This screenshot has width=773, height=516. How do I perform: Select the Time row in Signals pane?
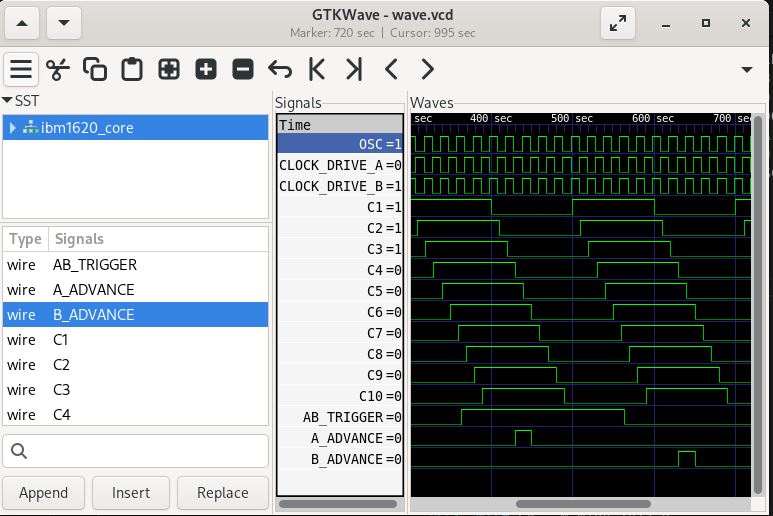[340, 125]
